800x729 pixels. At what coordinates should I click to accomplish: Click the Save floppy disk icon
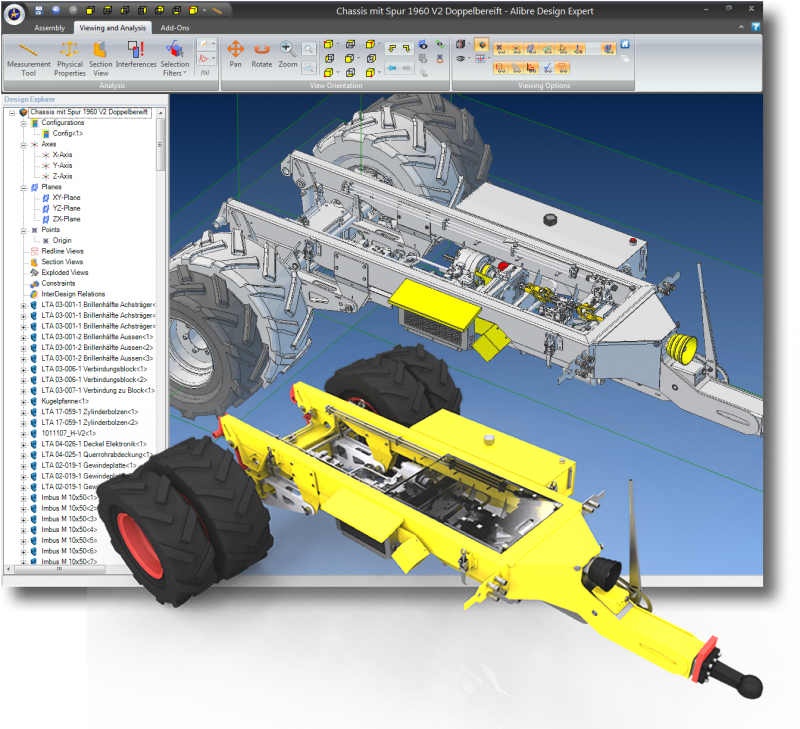point(38,10)
